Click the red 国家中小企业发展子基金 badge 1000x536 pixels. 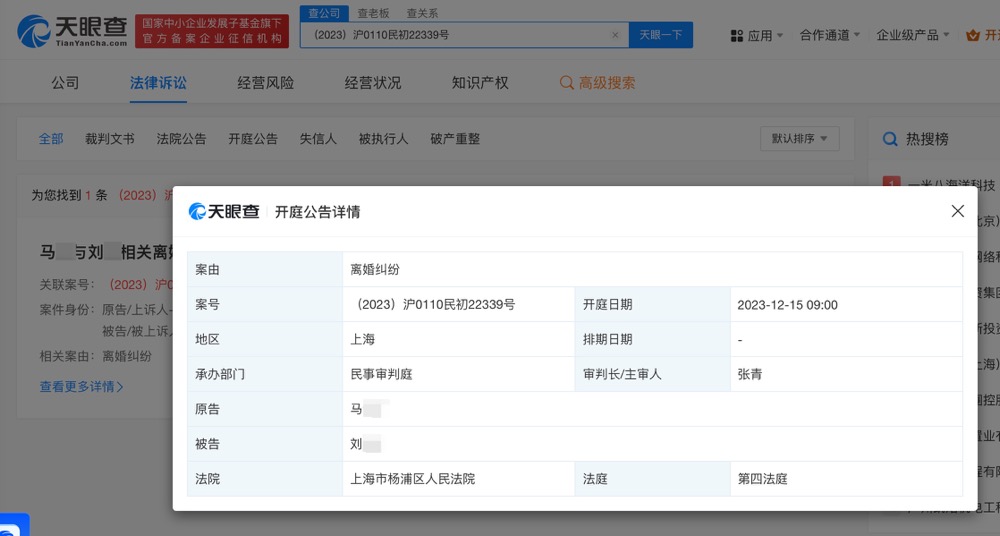pos(212,31)
